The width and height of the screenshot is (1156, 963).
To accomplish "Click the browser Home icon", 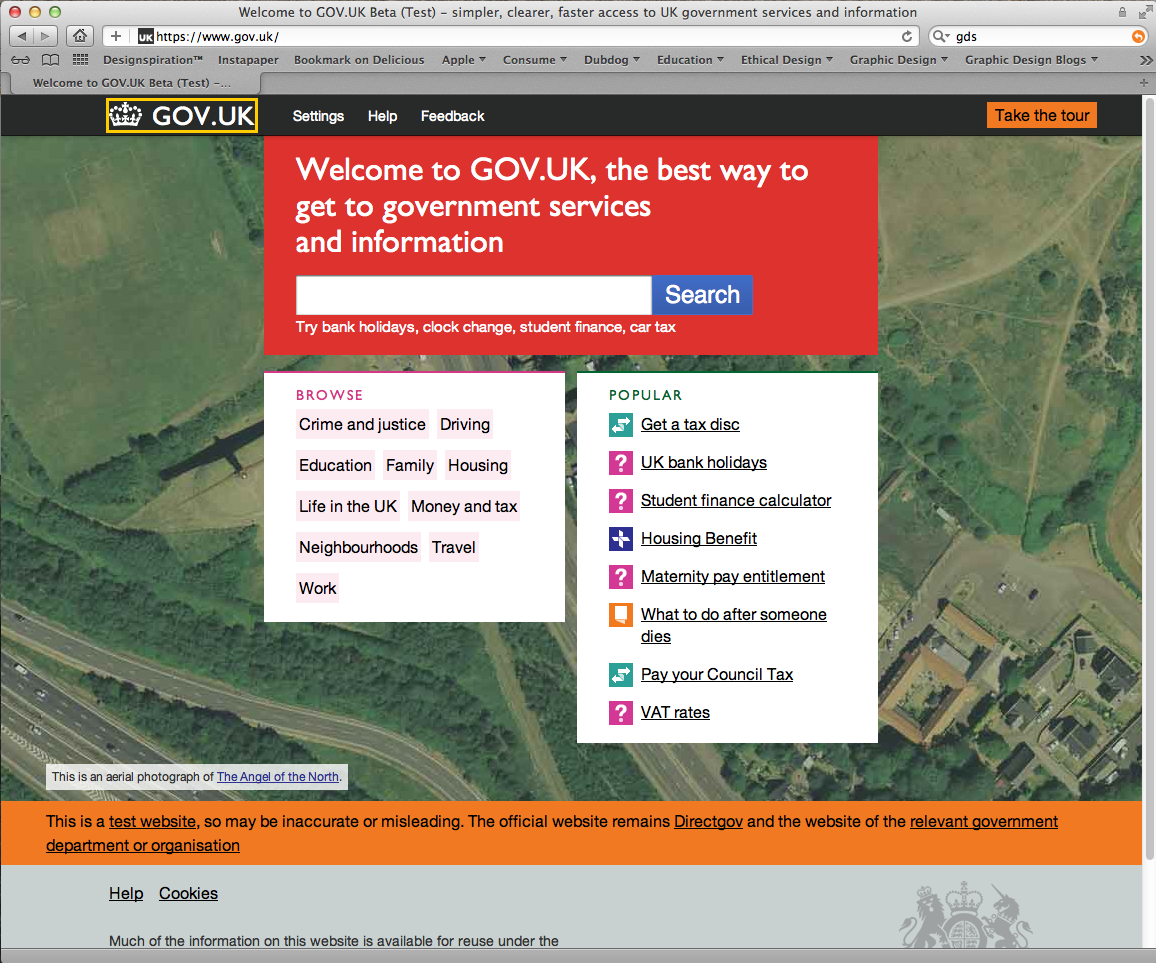I will pos(80,35).
